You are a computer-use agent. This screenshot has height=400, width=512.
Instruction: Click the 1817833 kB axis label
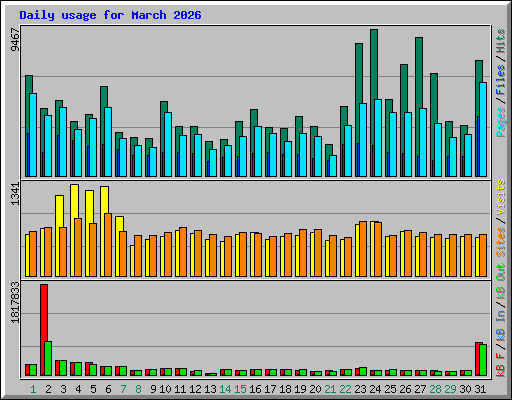pos(15,303)
